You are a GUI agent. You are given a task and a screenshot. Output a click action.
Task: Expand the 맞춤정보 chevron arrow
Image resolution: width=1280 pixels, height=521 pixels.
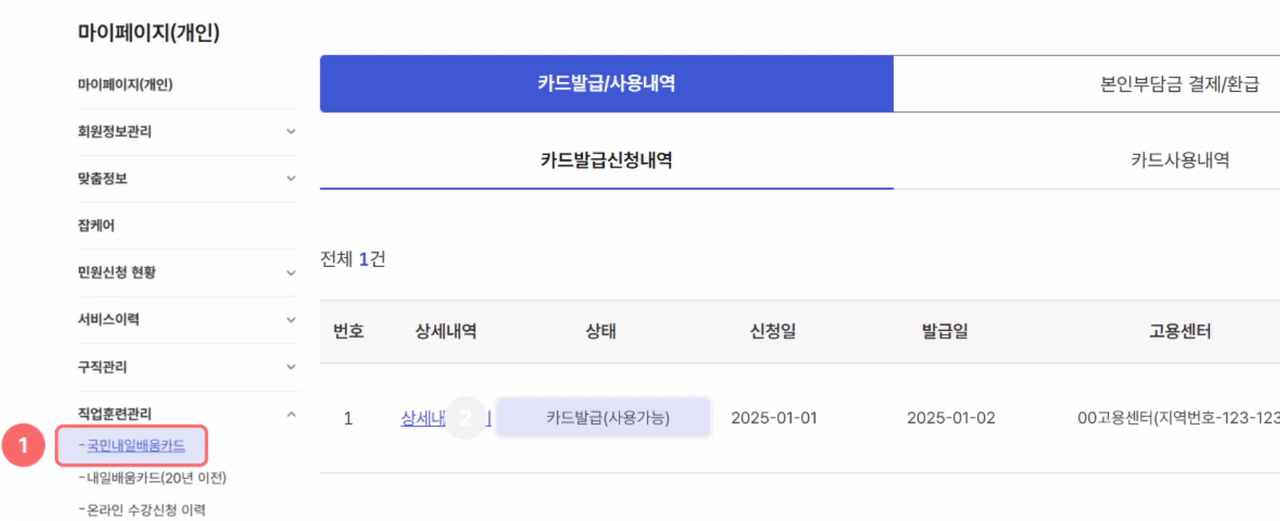pyautogui.click(x=291, y=178)
